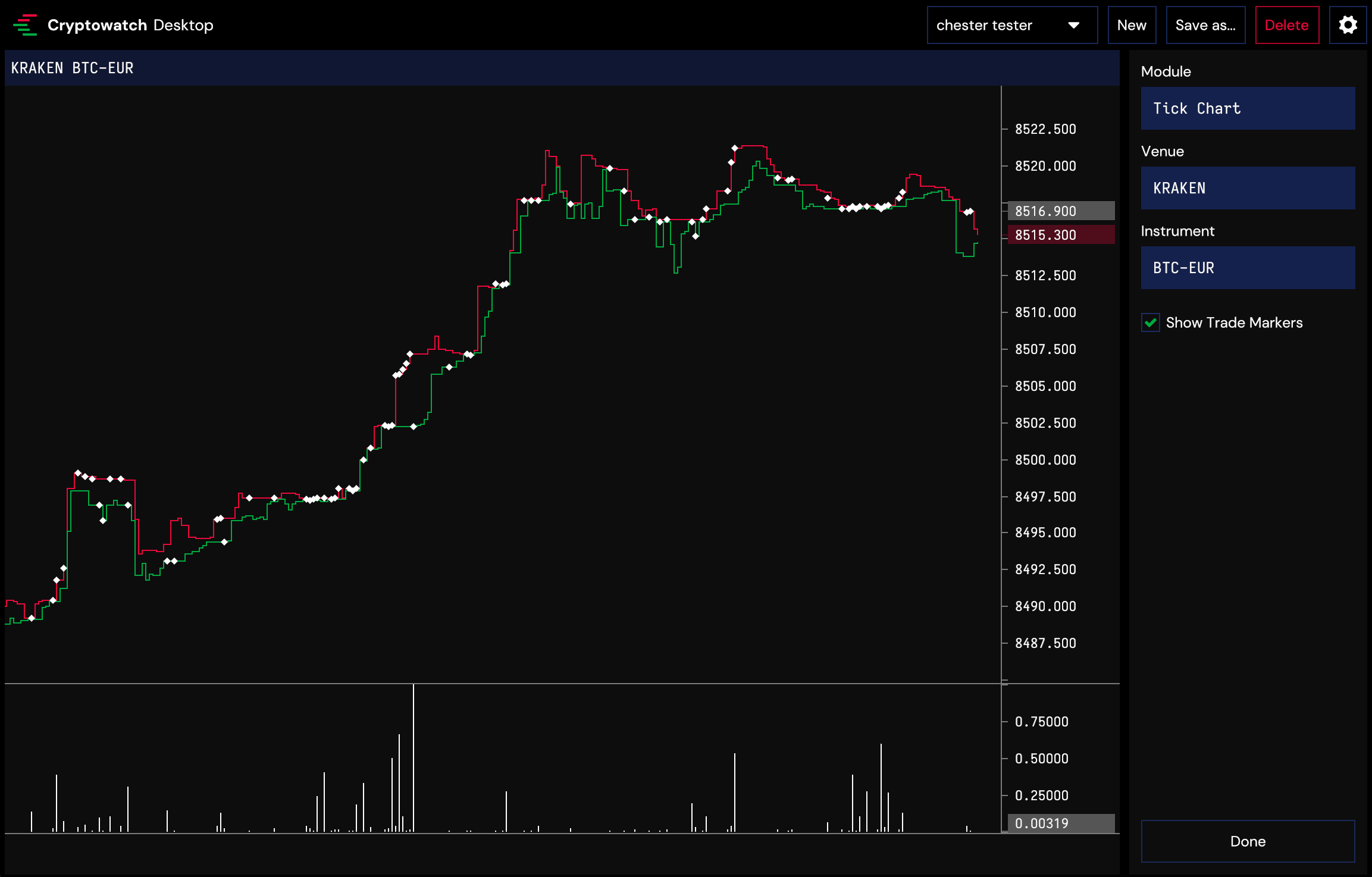The image size is (1372, 877).
Task: Click the 8500.000 price axis label
Action: click(1045, 460)
